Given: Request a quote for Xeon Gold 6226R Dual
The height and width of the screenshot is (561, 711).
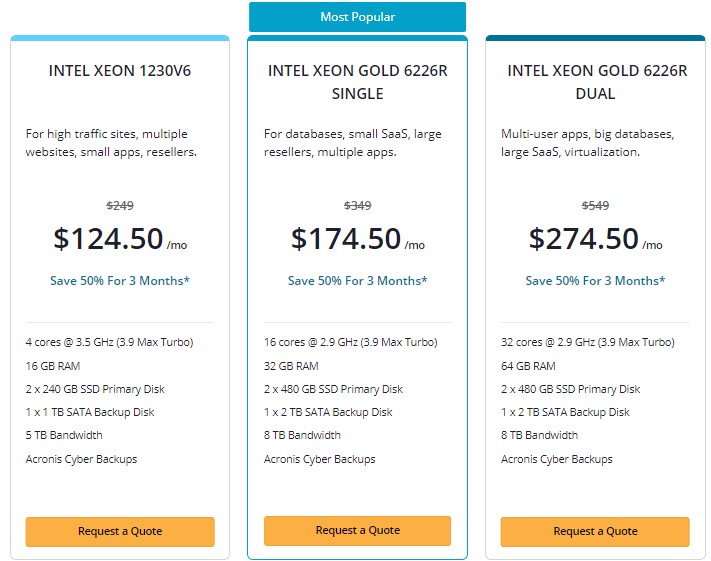Looking at the screenshot, I should [595, 531].
